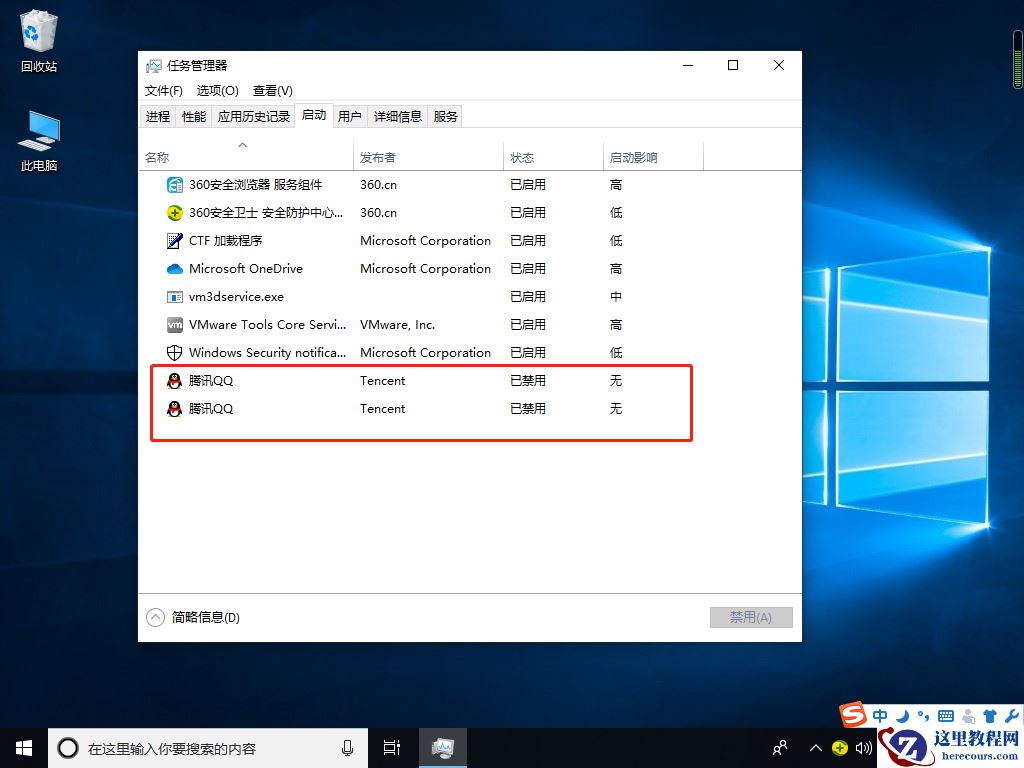The height and width of the screenshot is (768, 1024).
Task: Click the Sogou input wrench settings icon
Action: [1010, 716]
